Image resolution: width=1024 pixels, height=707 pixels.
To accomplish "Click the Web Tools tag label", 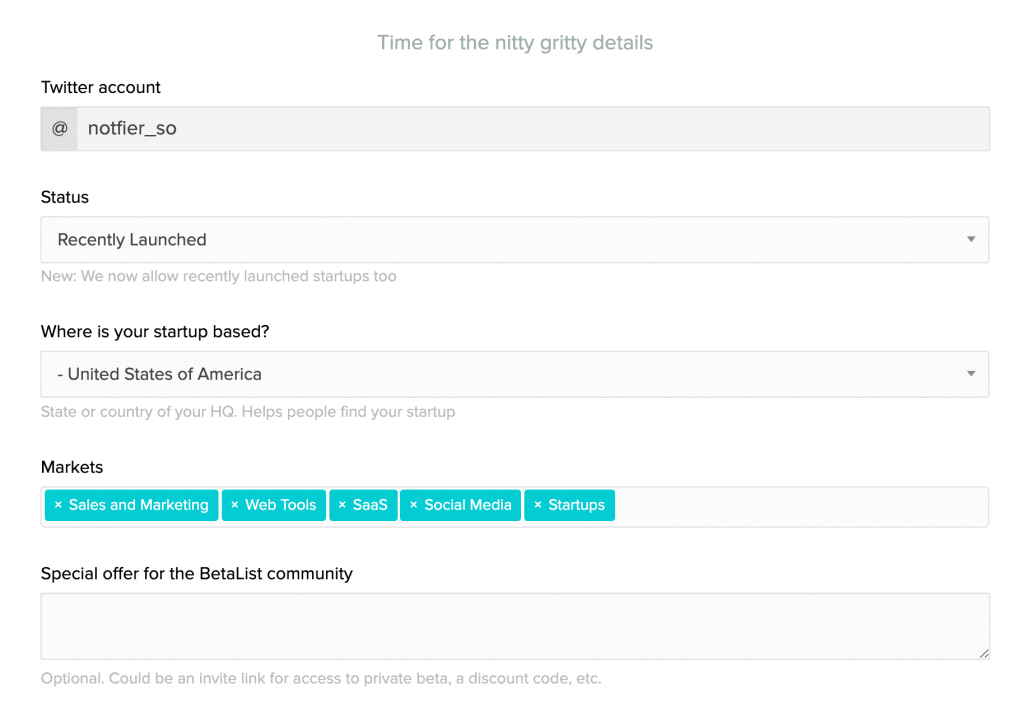I will [x=280, y=505].
